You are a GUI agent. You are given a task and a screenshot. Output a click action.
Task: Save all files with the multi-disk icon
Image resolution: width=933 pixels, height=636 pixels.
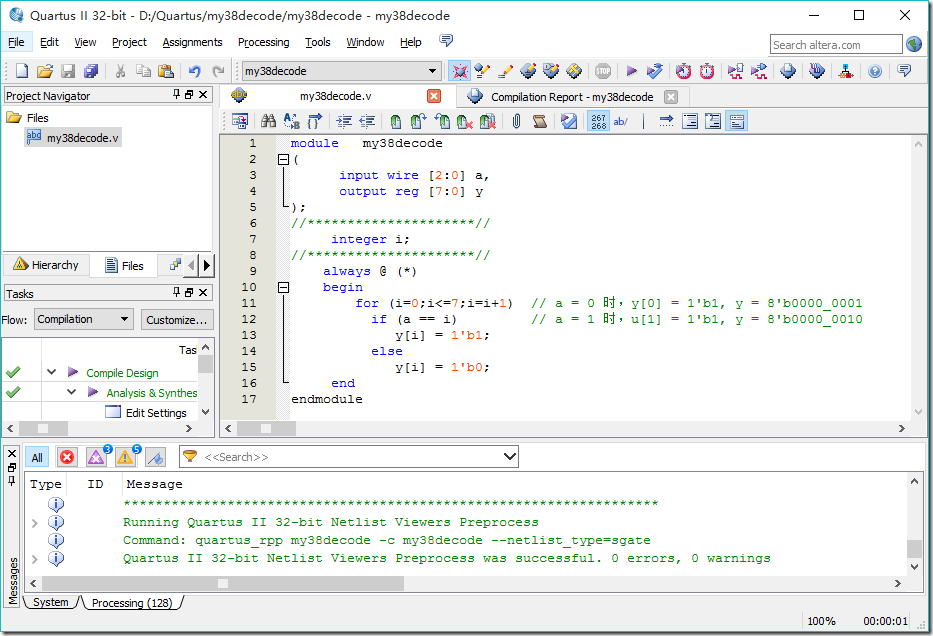tap(90, 71)
